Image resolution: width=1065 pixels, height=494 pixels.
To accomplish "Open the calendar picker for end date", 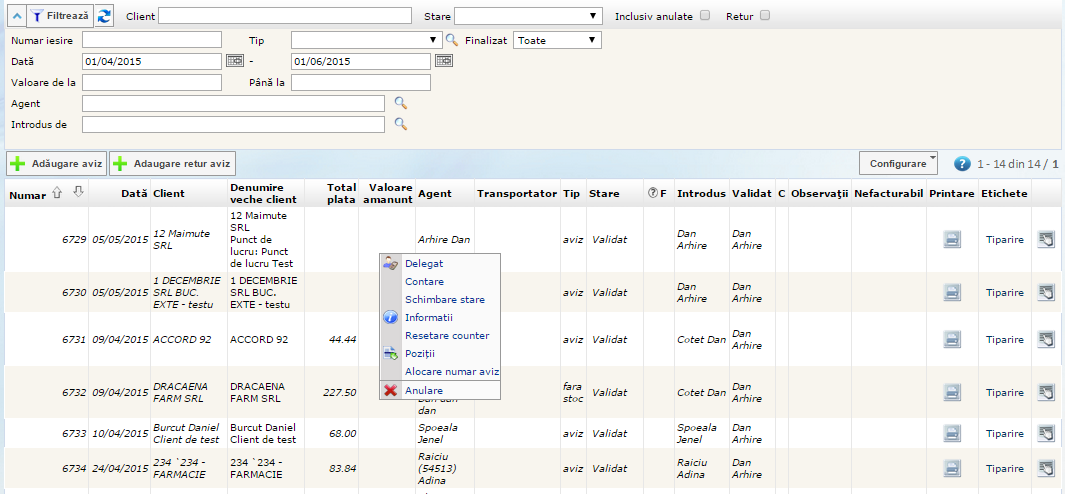I will (444, 61).
